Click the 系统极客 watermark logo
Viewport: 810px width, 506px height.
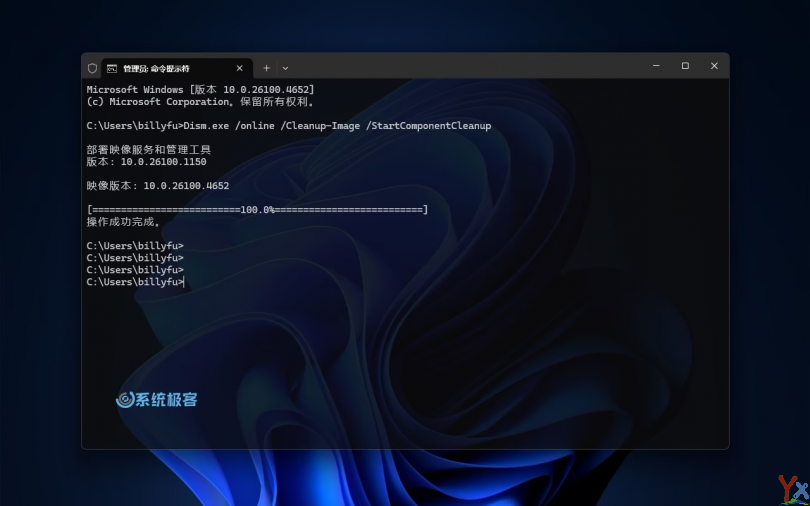click(x=157, y=399)
